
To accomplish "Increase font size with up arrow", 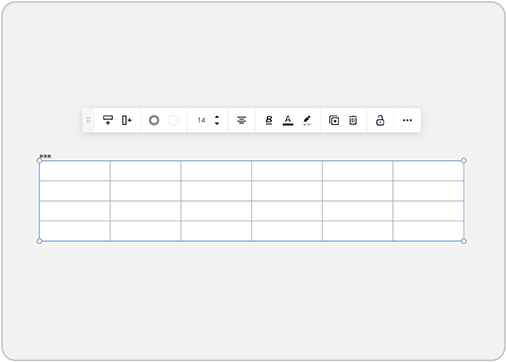I will (217, 117).
